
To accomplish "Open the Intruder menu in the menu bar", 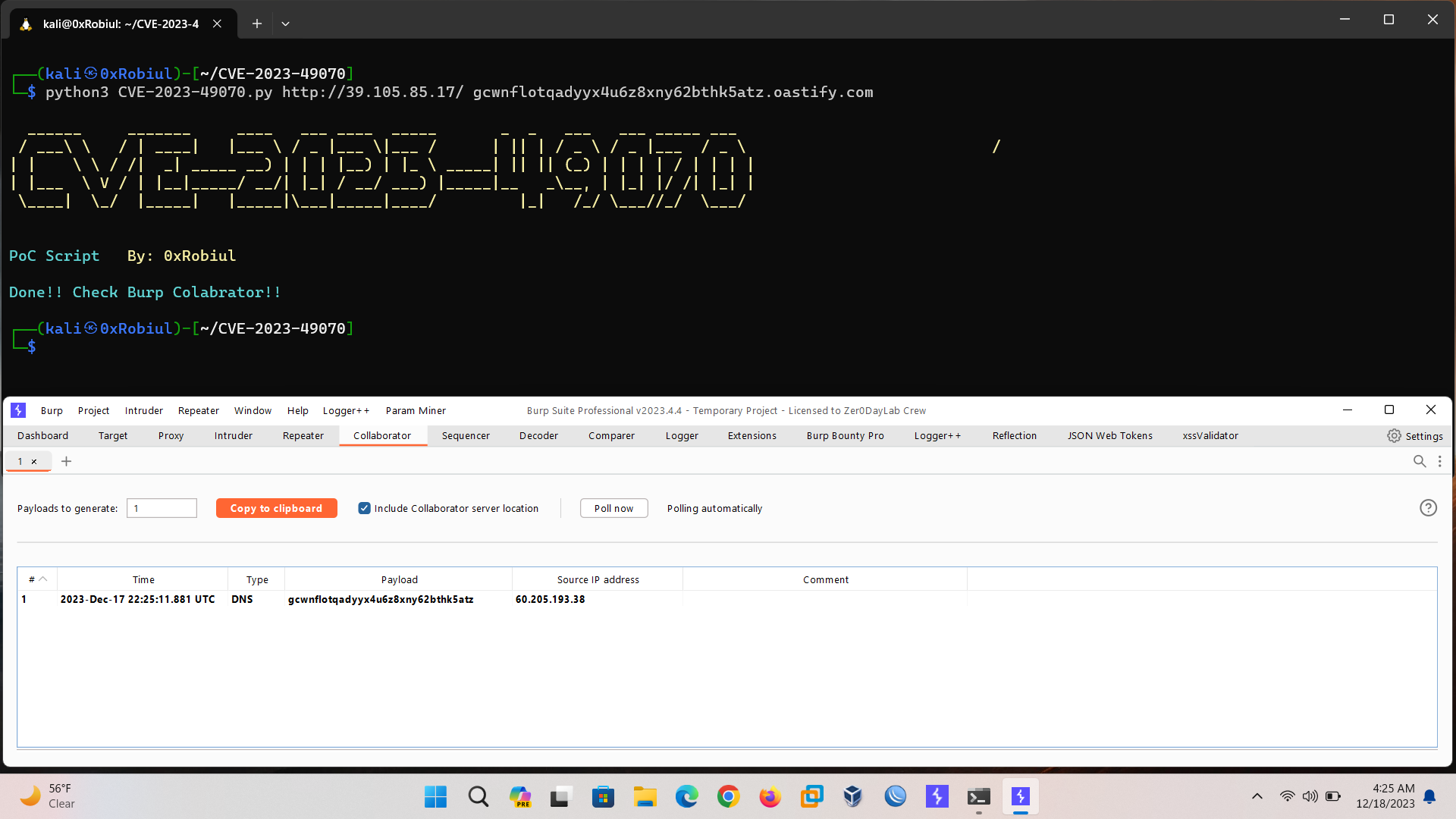I will click(x=144, y=410).
